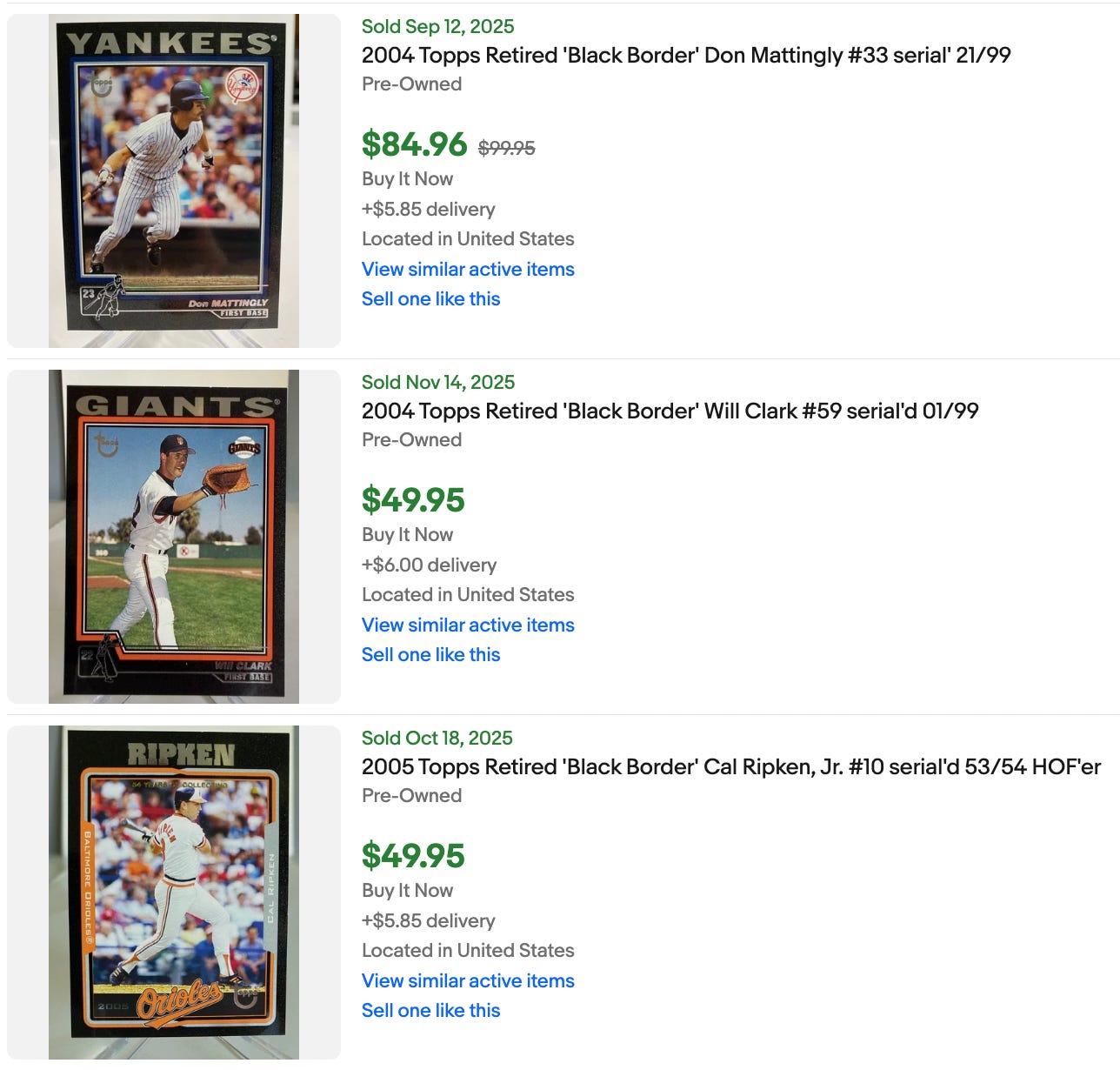This screenshot has height=1070, width=1120.
Task: Open the Cal Ripken, Jr. #10 listing title
Action: pos(731,766)
